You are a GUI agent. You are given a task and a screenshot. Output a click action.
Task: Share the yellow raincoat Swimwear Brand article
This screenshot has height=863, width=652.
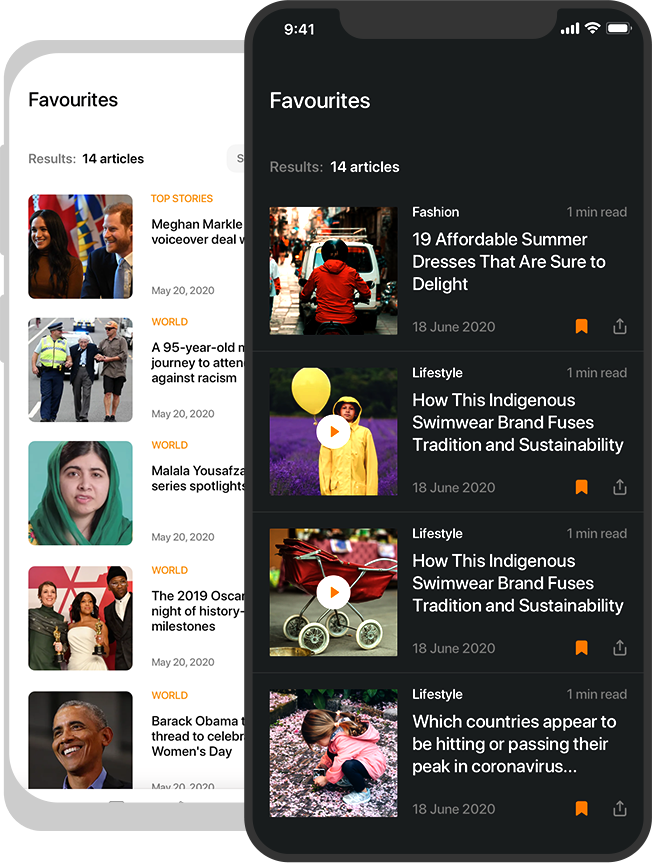click(x=620, y=487)
